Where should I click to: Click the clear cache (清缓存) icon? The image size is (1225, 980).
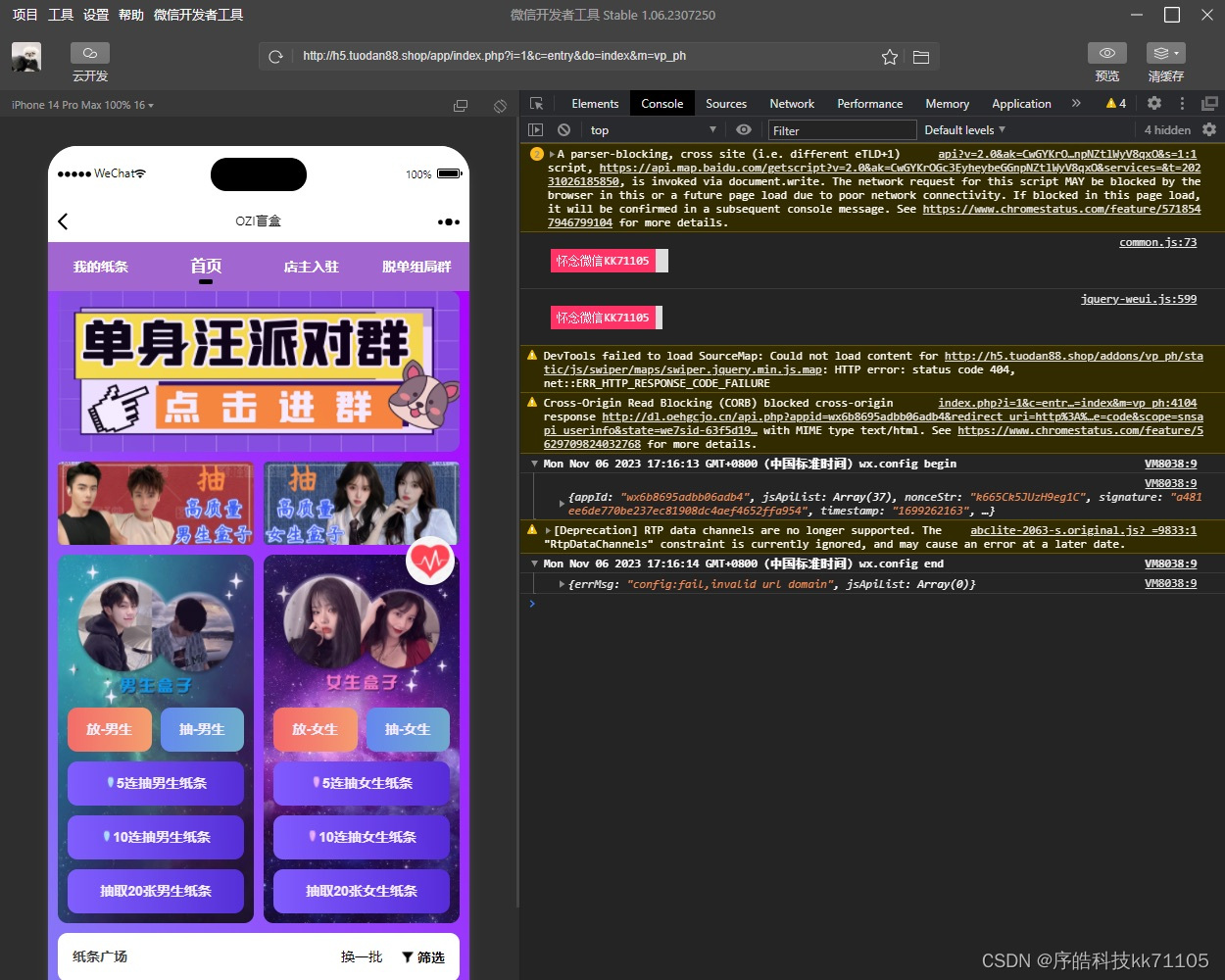pos(1166,53)
